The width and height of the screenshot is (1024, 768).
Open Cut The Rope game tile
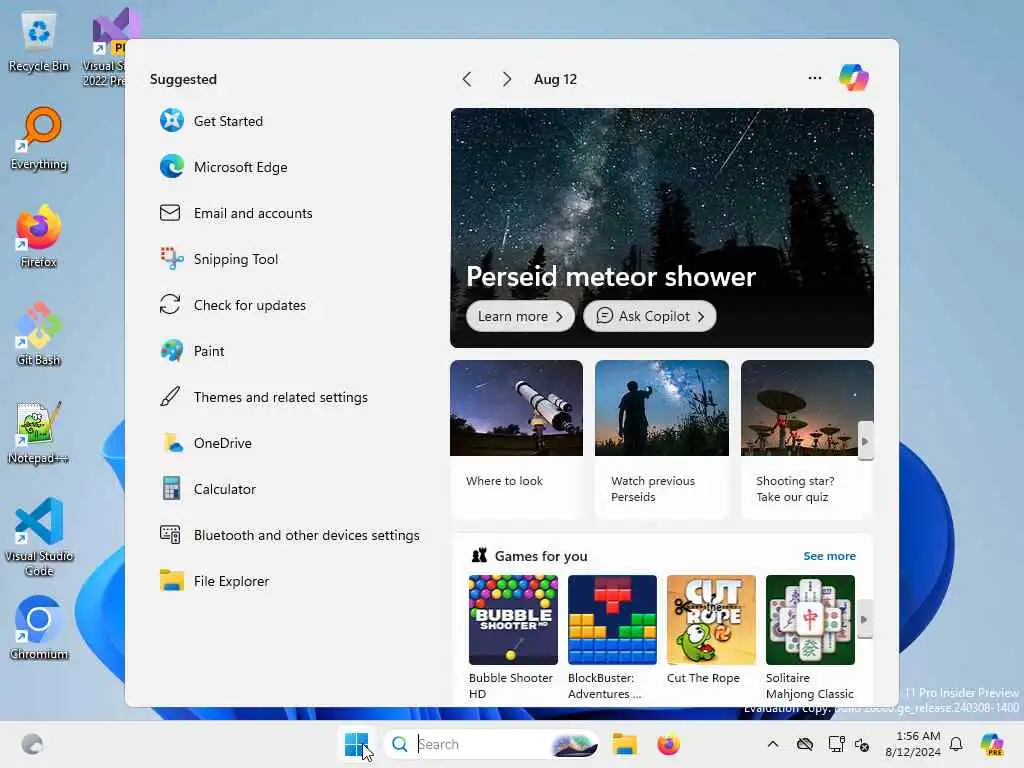(711, 631)
